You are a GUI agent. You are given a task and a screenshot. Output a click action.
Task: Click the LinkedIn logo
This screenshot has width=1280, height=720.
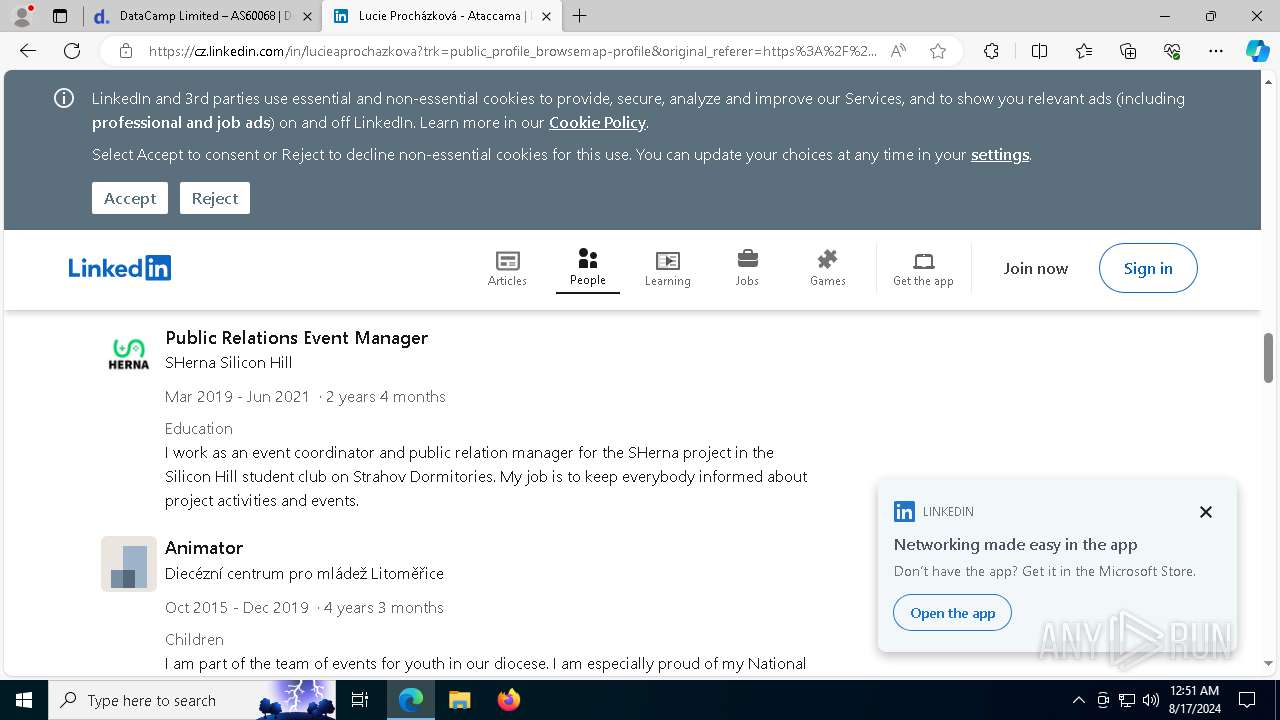pyautogui.click(x=120, y=268)
